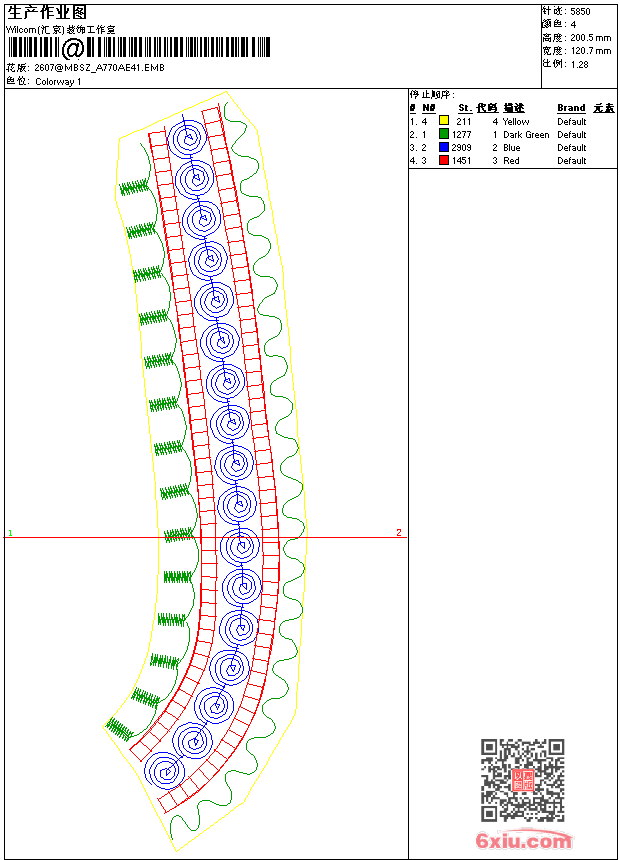Click the red thread color swatch
The width and height of the screenshot is (620, 860).
(x=444, y=160)
